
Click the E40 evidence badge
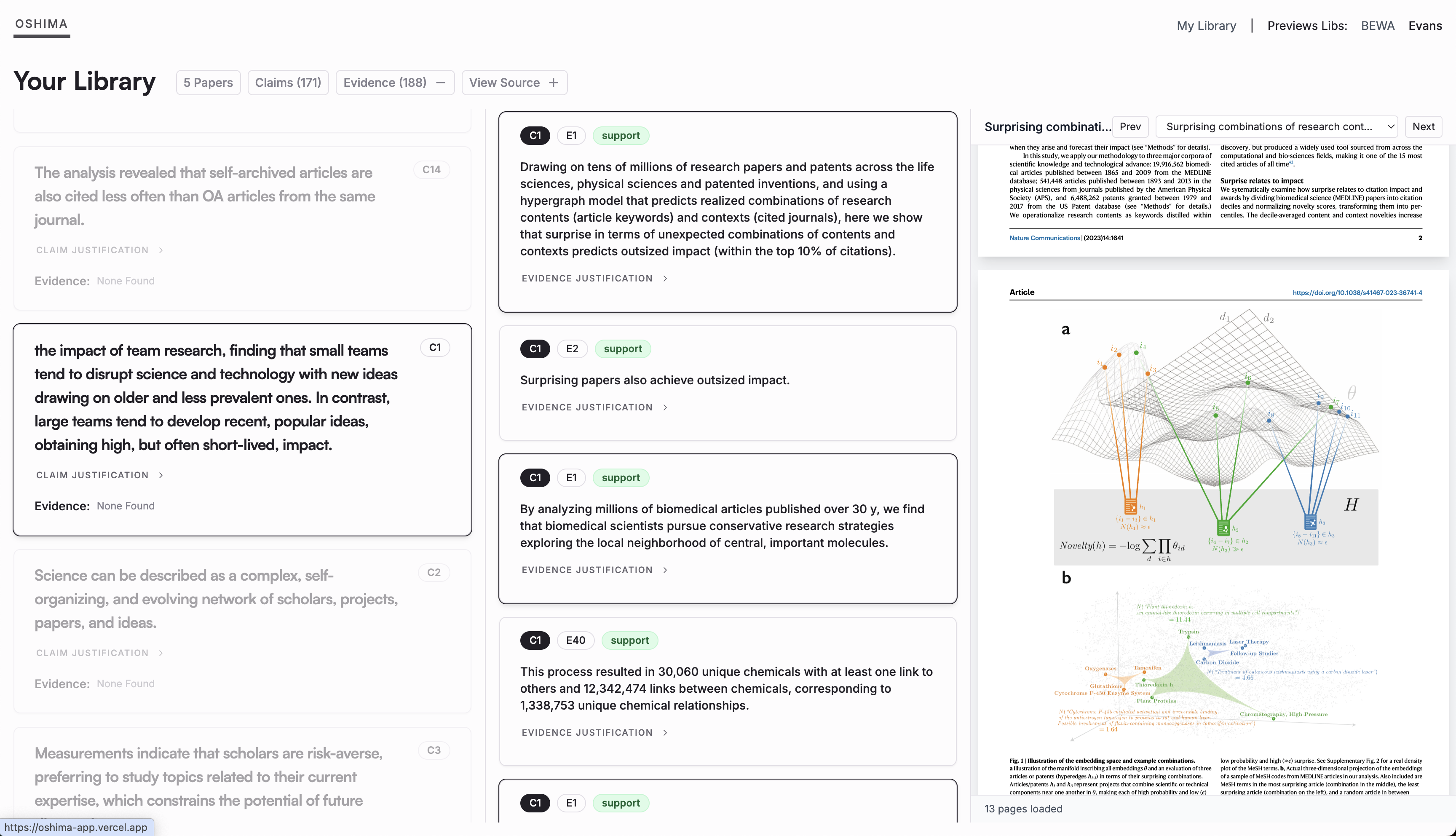575,640
